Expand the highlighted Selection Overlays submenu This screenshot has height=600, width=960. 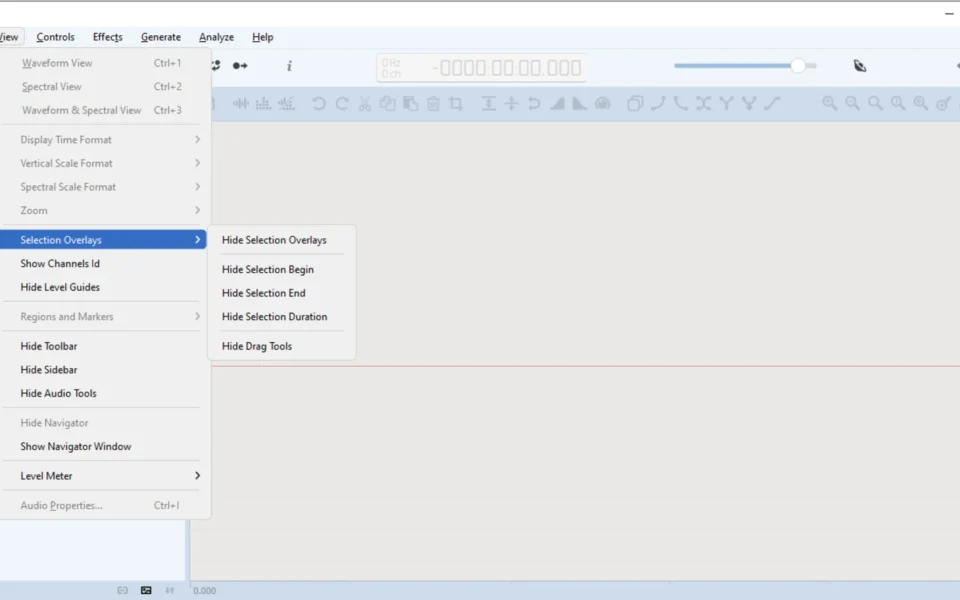click(x=103, y=240)
